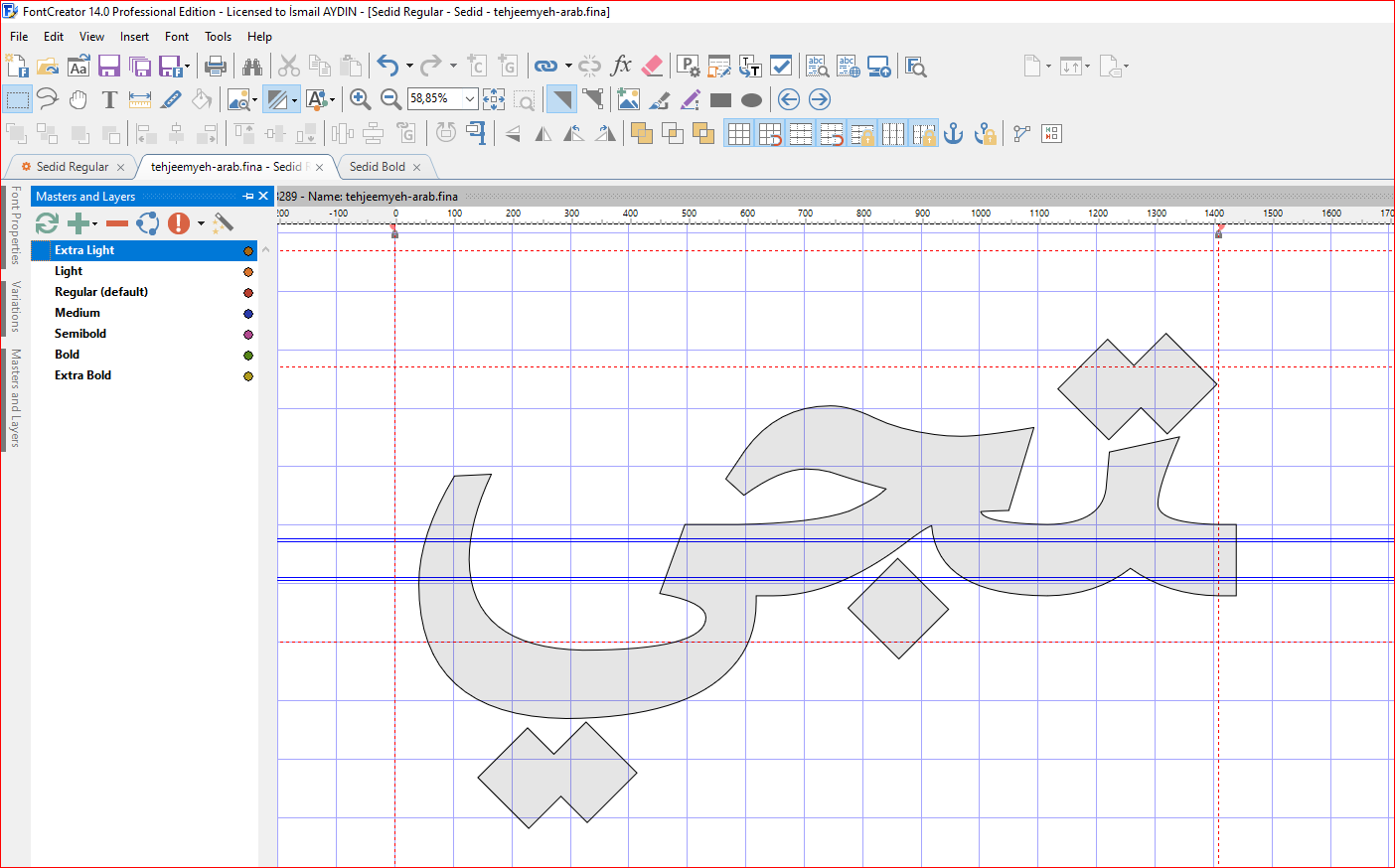Open the Insert menu
The height and width of the screenshot is (868, 1395).
click(134, 37)
